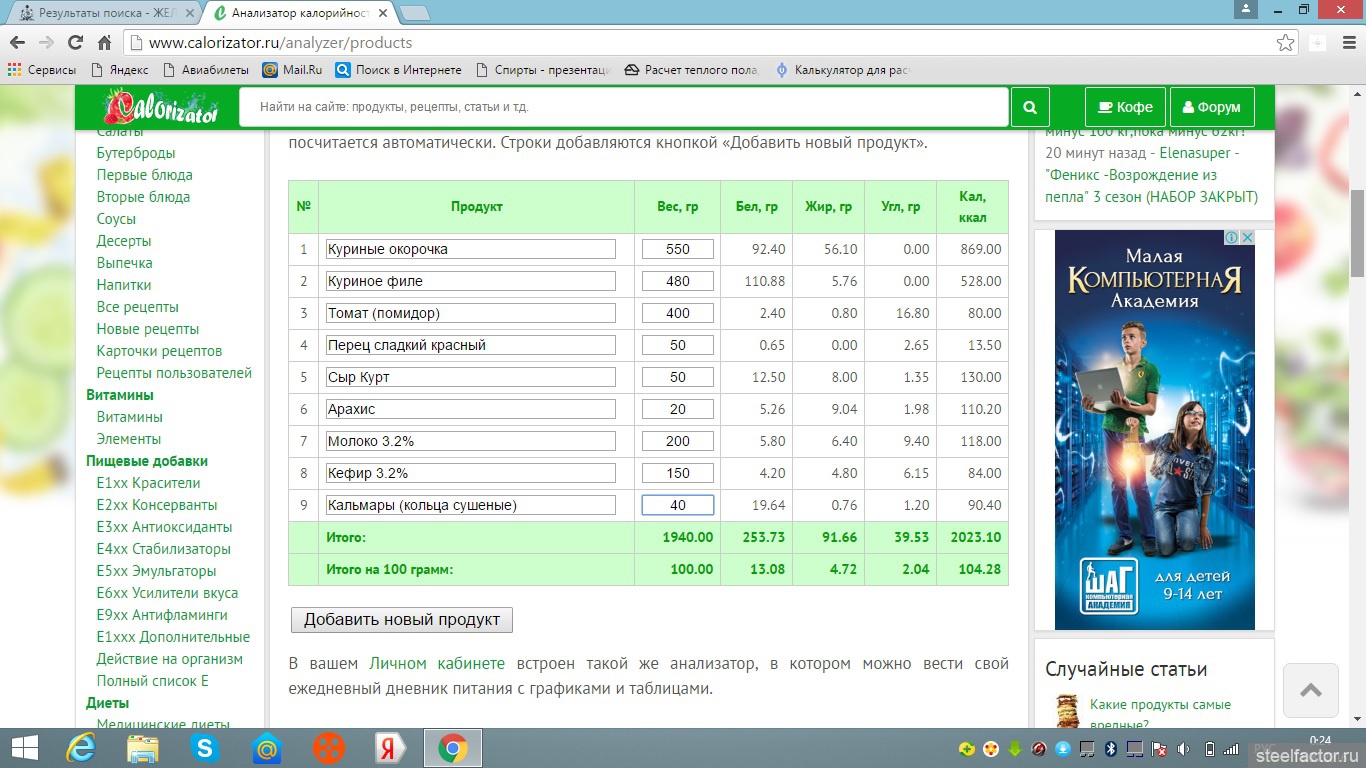Click the Chrome taskbar icon
The height and width of the screenshot is (768, 1366).
click(x=453, y=748)
